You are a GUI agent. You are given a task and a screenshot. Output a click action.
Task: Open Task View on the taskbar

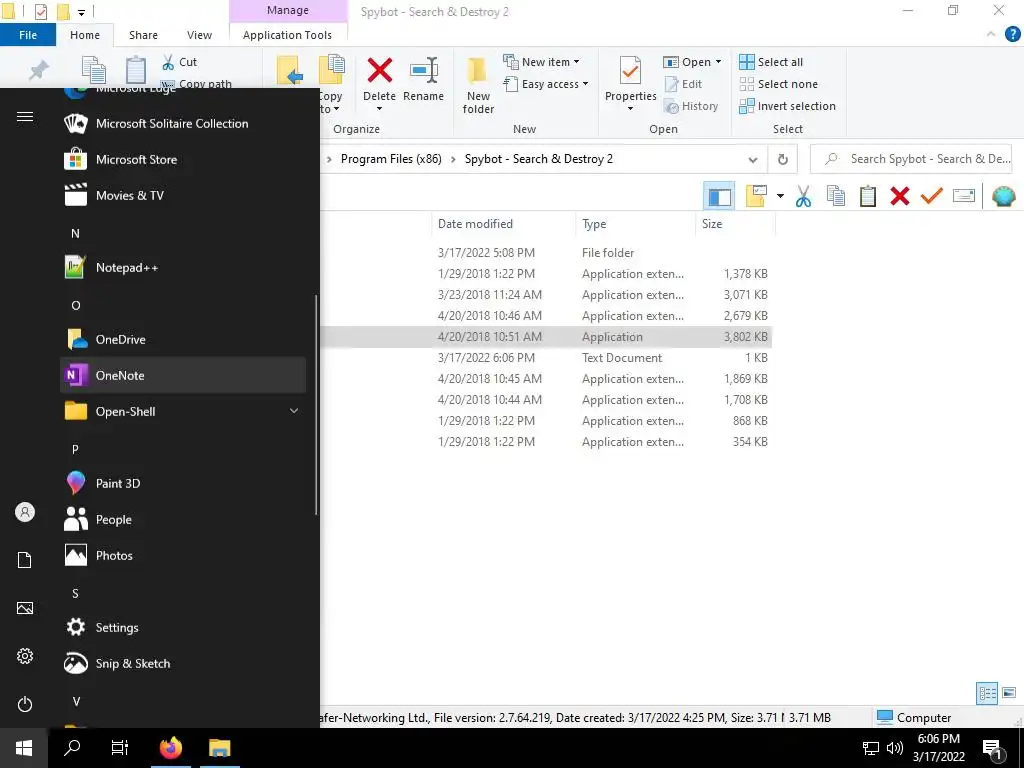coord(120,748)
